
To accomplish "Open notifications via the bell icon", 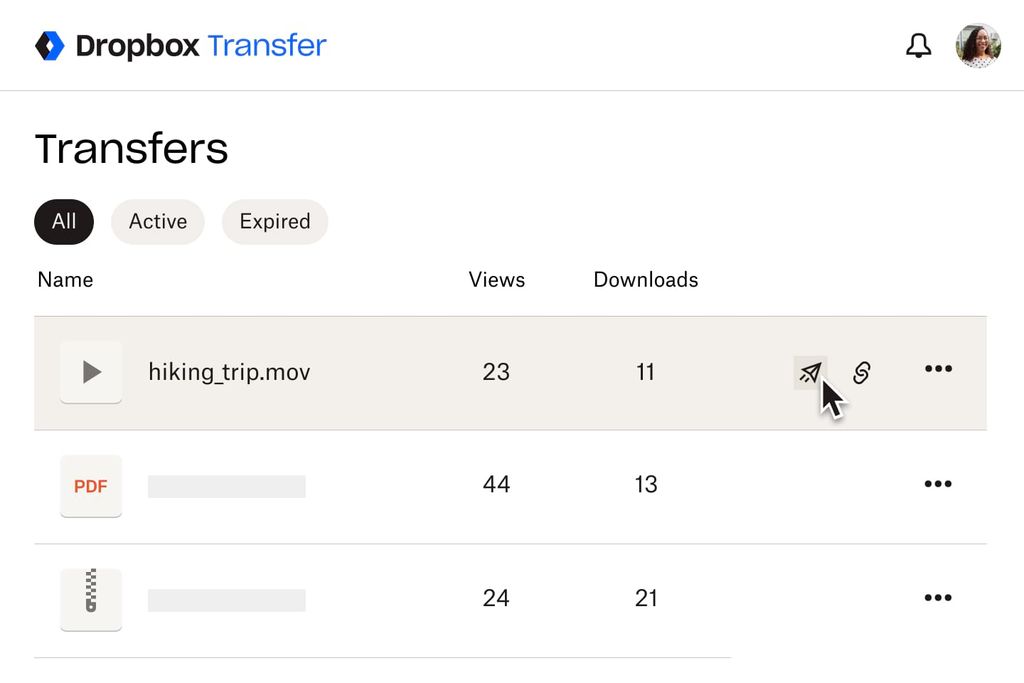I will click(x=918, y=45).
